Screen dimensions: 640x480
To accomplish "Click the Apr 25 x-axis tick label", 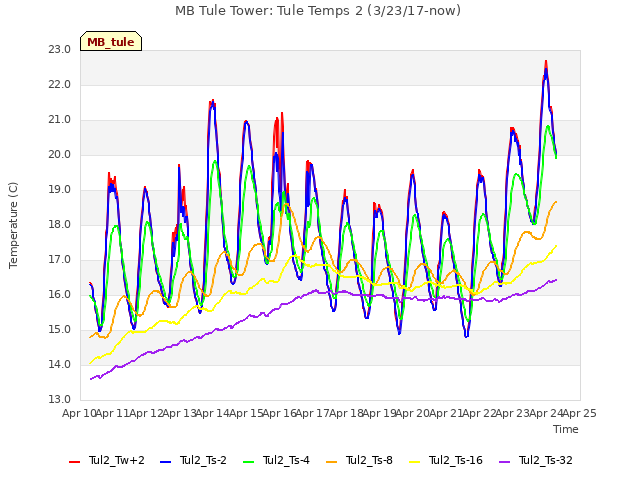I will [x=579, y=413].
